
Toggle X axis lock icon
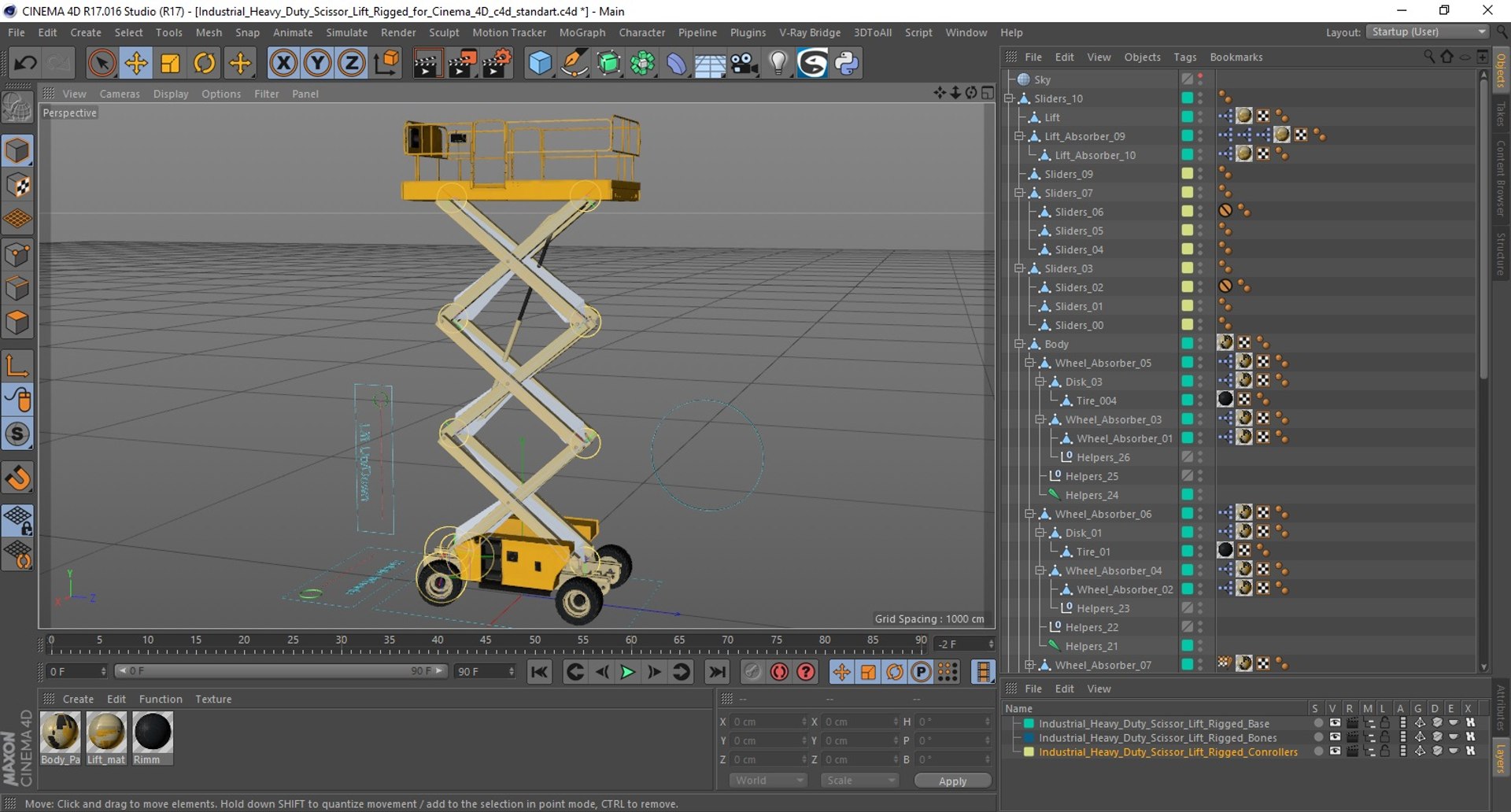click(x=283, y=63)
